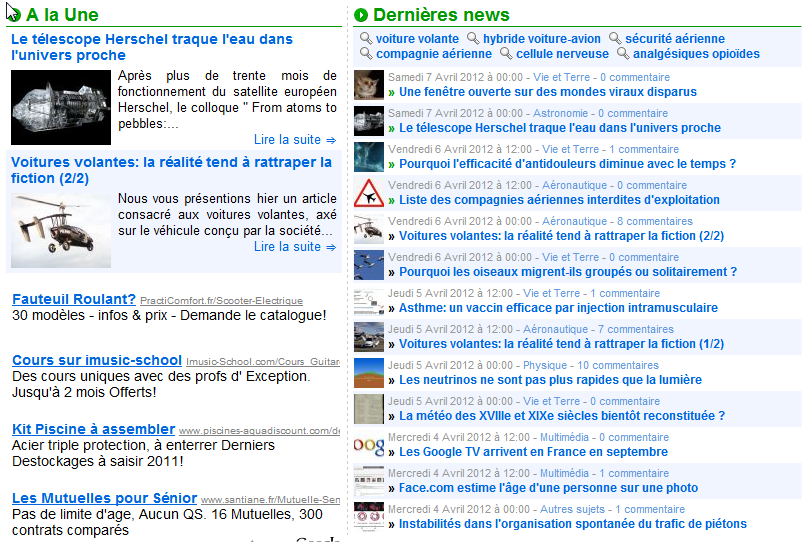Open 'Une fenêtre ouverte sur des mondes viraux disparus'

[548, 92]
